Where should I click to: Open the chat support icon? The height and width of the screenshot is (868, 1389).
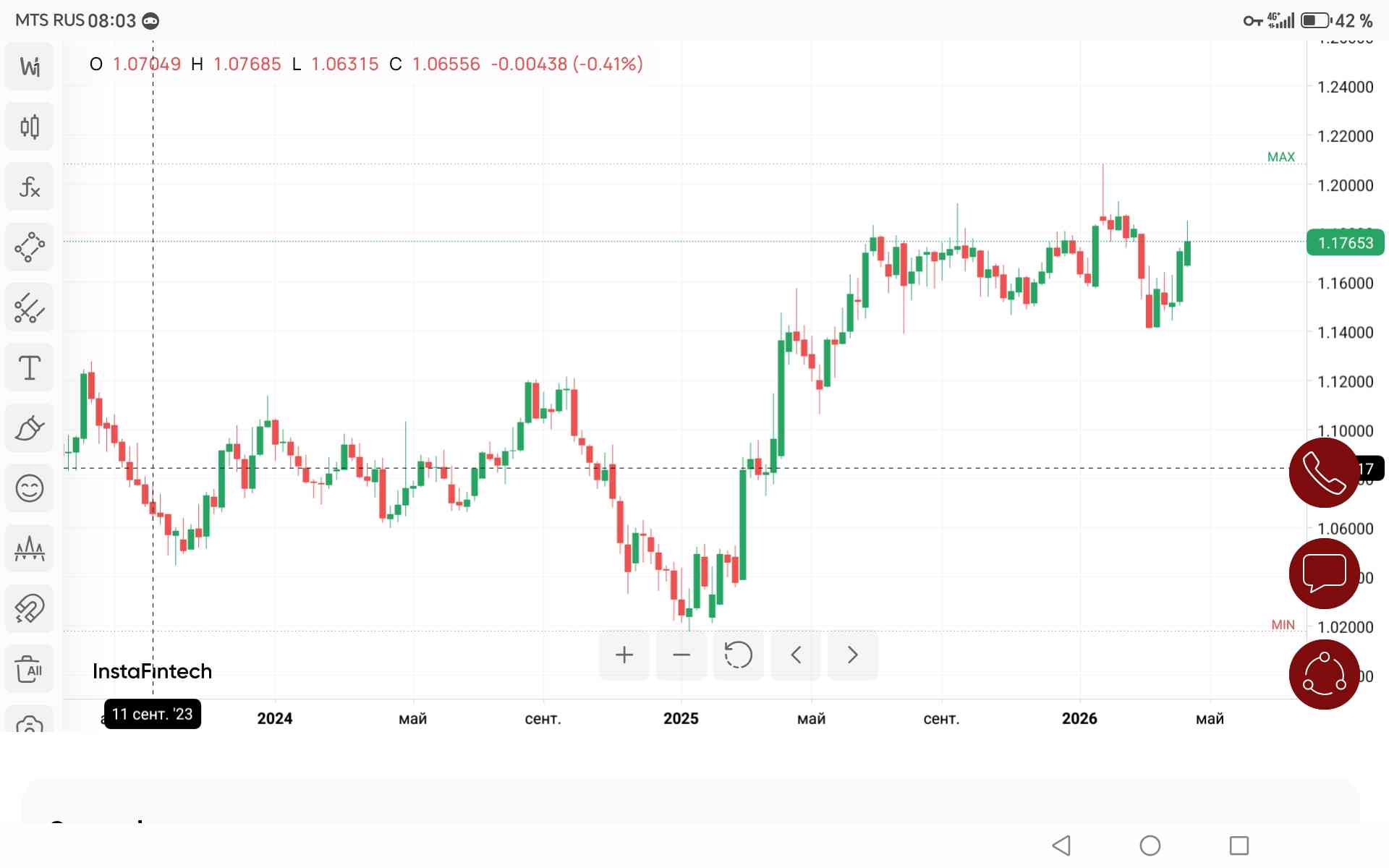(x=1324, y=572)
